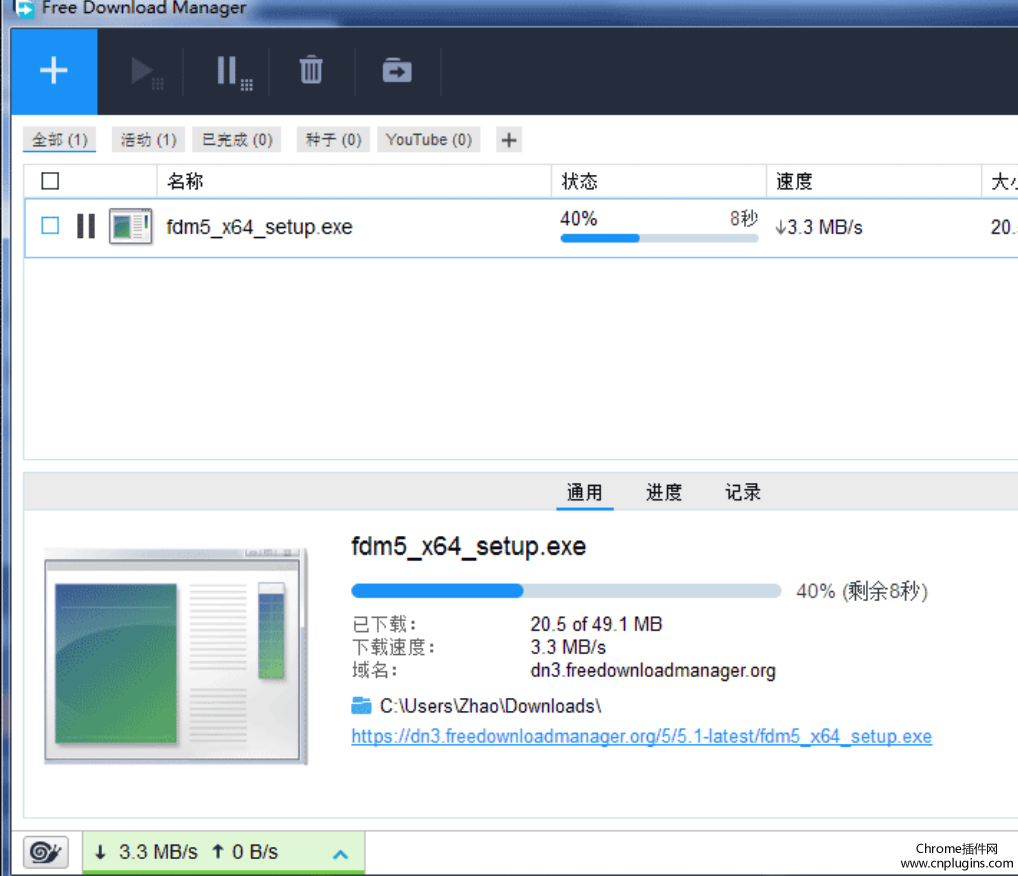Screen dimensions: 1018x876
Task: Move download using the folder-arrow icon
Action: tap(397, 70)
